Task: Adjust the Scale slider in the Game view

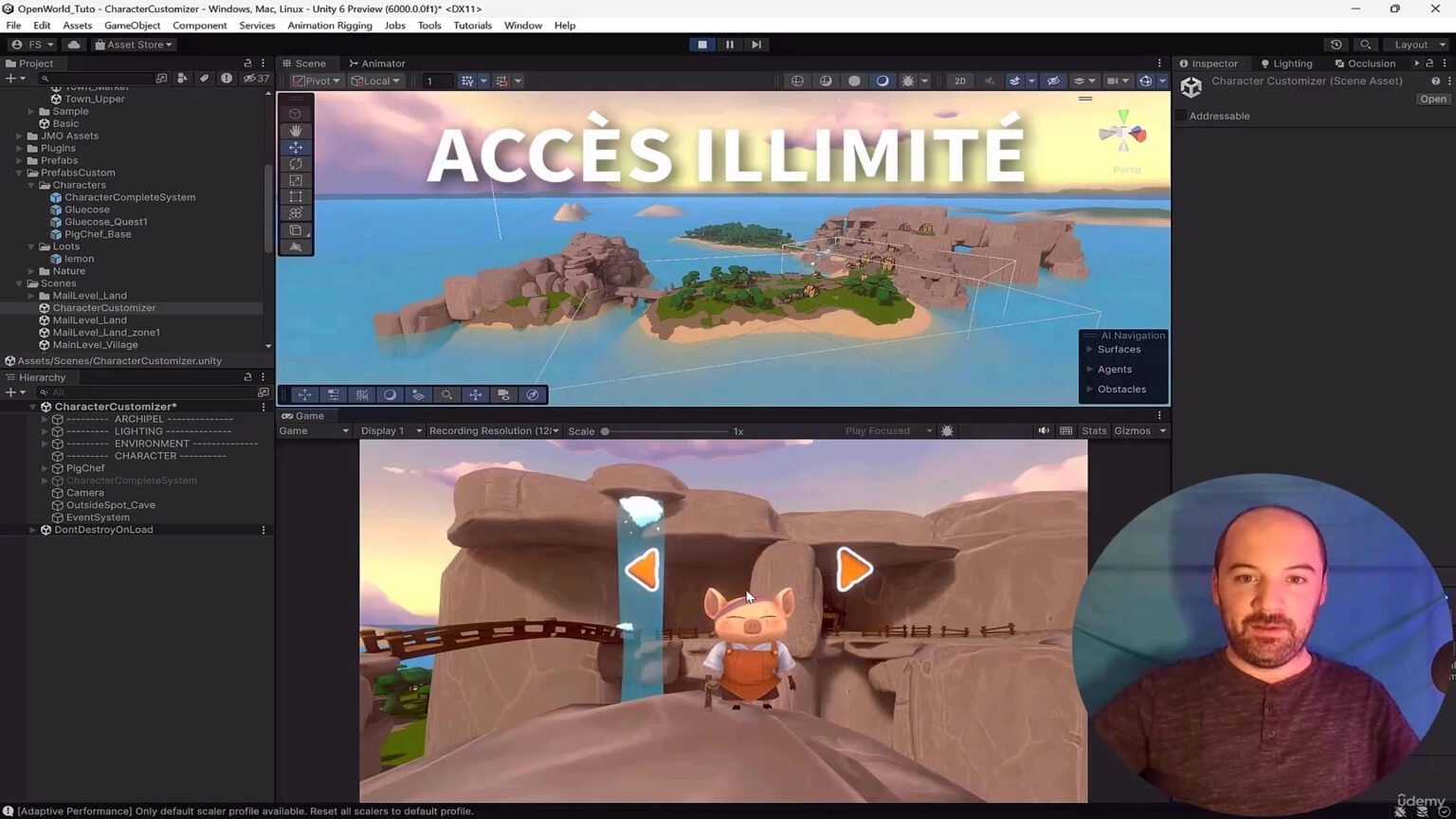Action: (x=606, y=430)
